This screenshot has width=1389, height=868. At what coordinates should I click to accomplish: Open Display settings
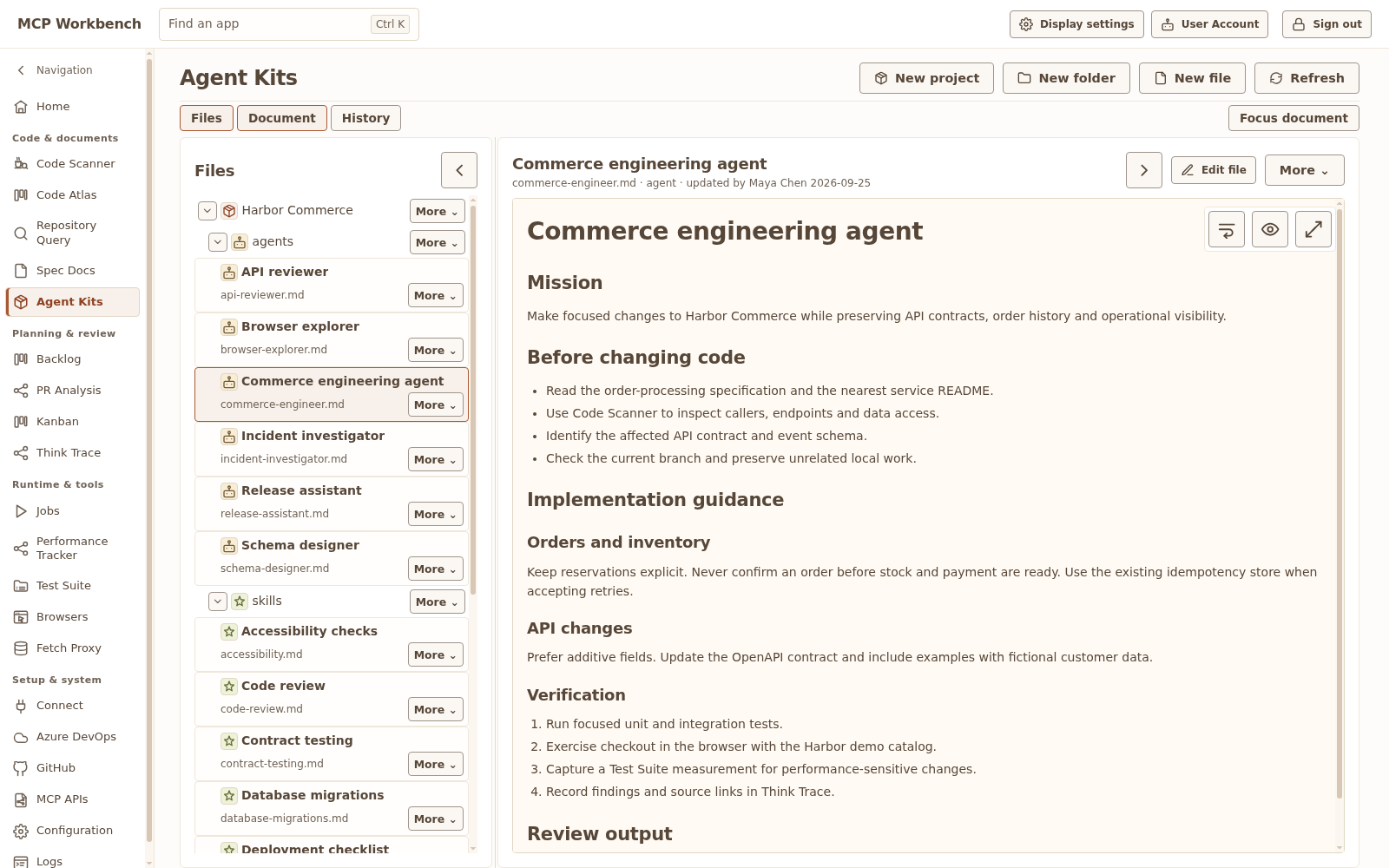(1076, 24)
